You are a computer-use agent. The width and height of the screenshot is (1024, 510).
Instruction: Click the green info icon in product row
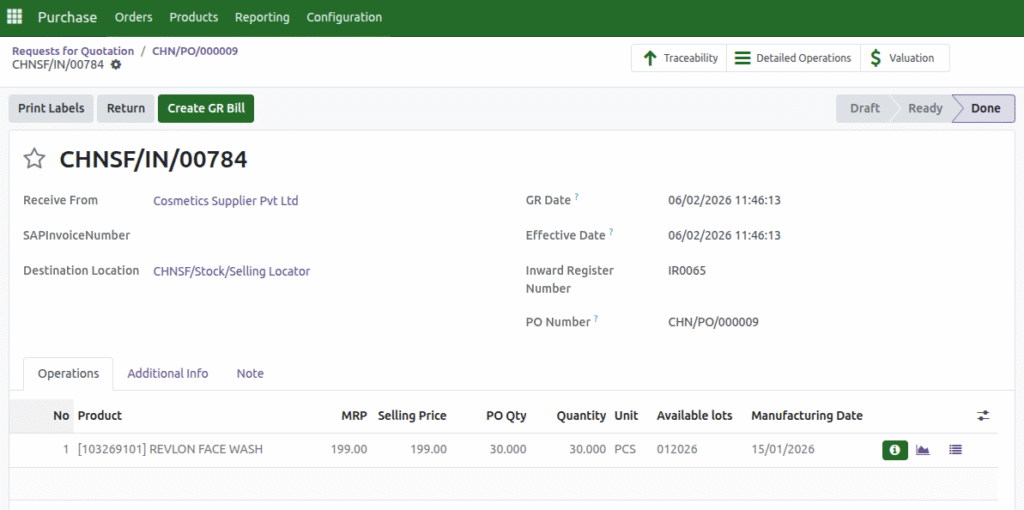tap(894, 450)
